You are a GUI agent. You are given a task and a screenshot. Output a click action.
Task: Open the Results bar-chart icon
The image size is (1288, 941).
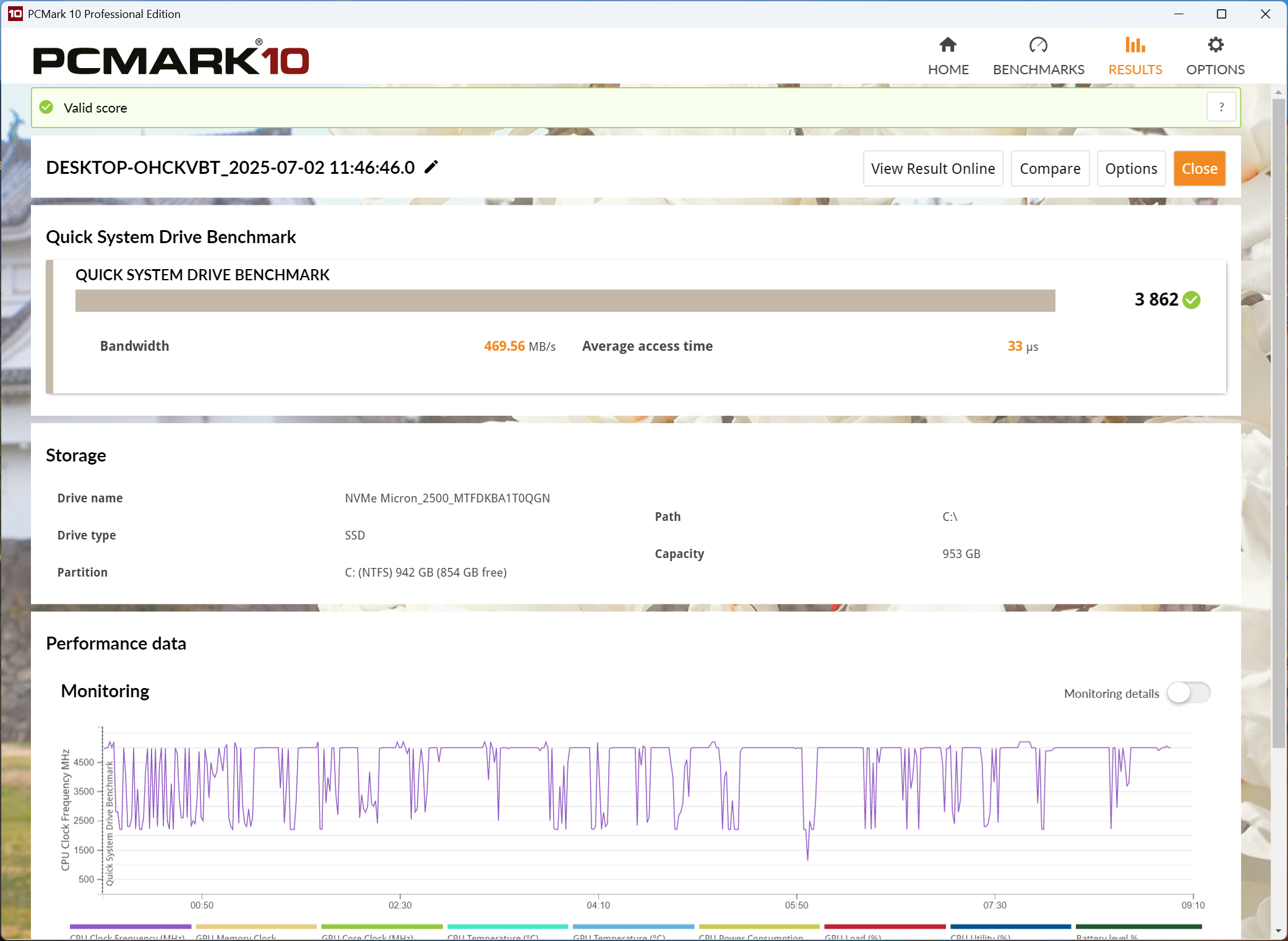click(1135, 45)
